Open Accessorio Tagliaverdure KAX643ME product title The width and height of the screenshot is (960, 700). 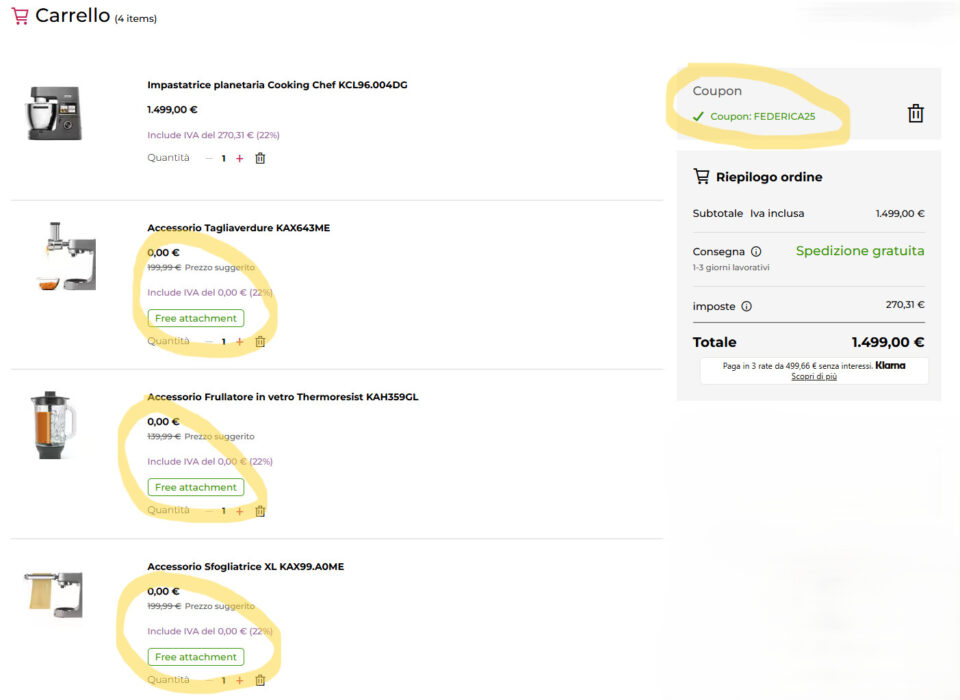coord(238,228)
